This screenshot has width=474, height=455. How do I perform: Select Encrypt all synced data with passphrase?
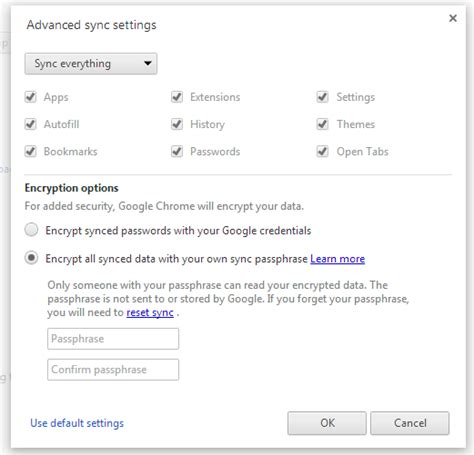tap(31, 258)
